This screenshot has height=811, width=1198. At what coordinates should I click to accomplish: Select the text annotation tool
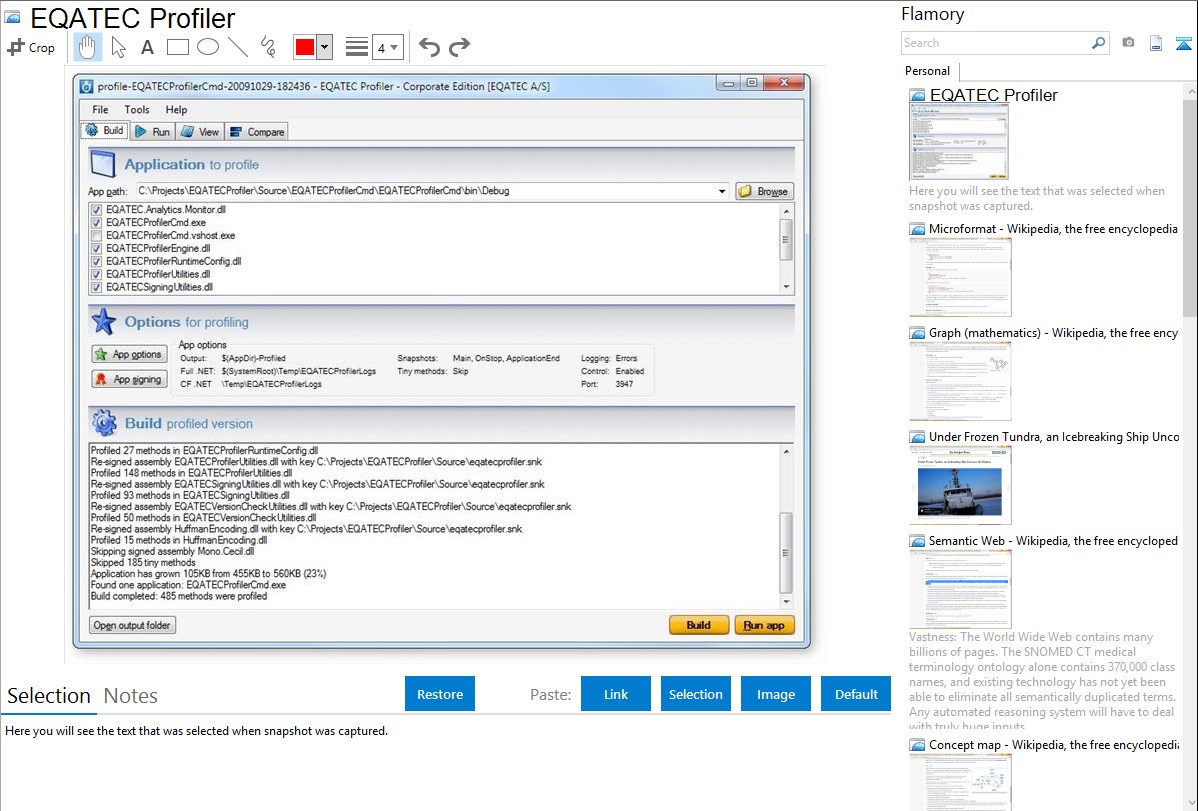click(147, 47)
